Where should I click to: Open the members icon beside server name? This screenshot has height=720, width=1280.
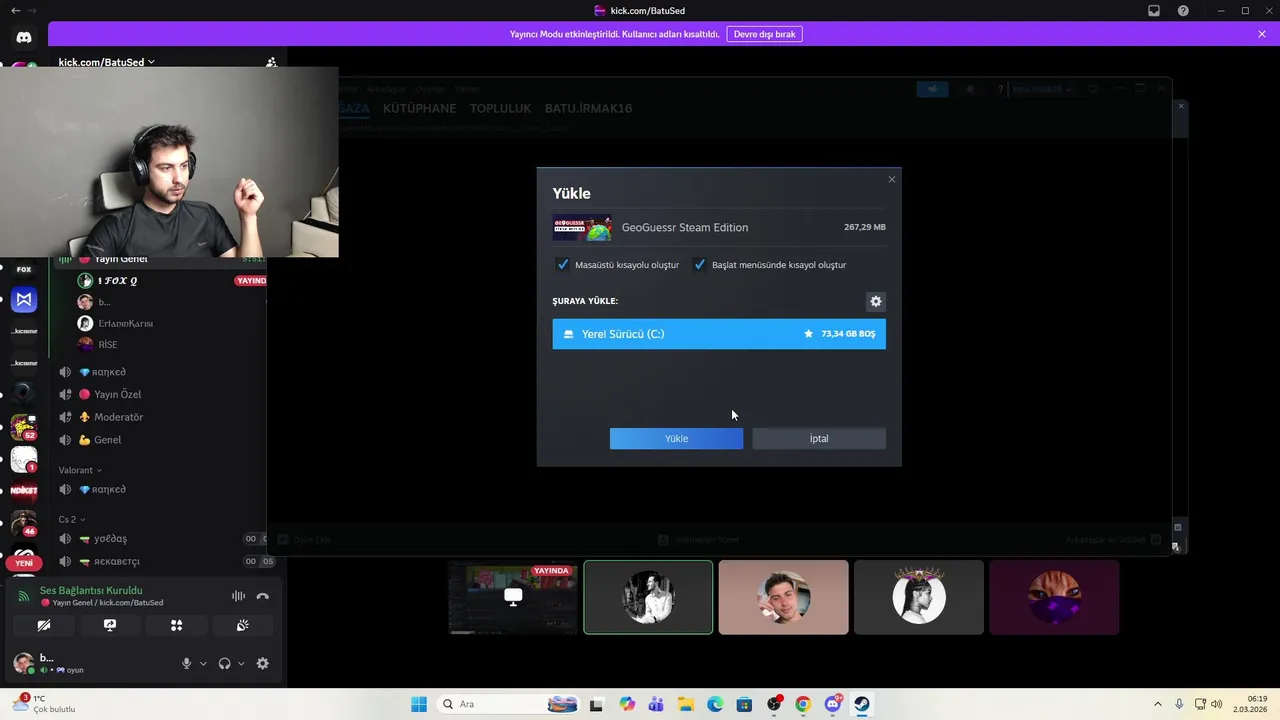coord(271,62)
